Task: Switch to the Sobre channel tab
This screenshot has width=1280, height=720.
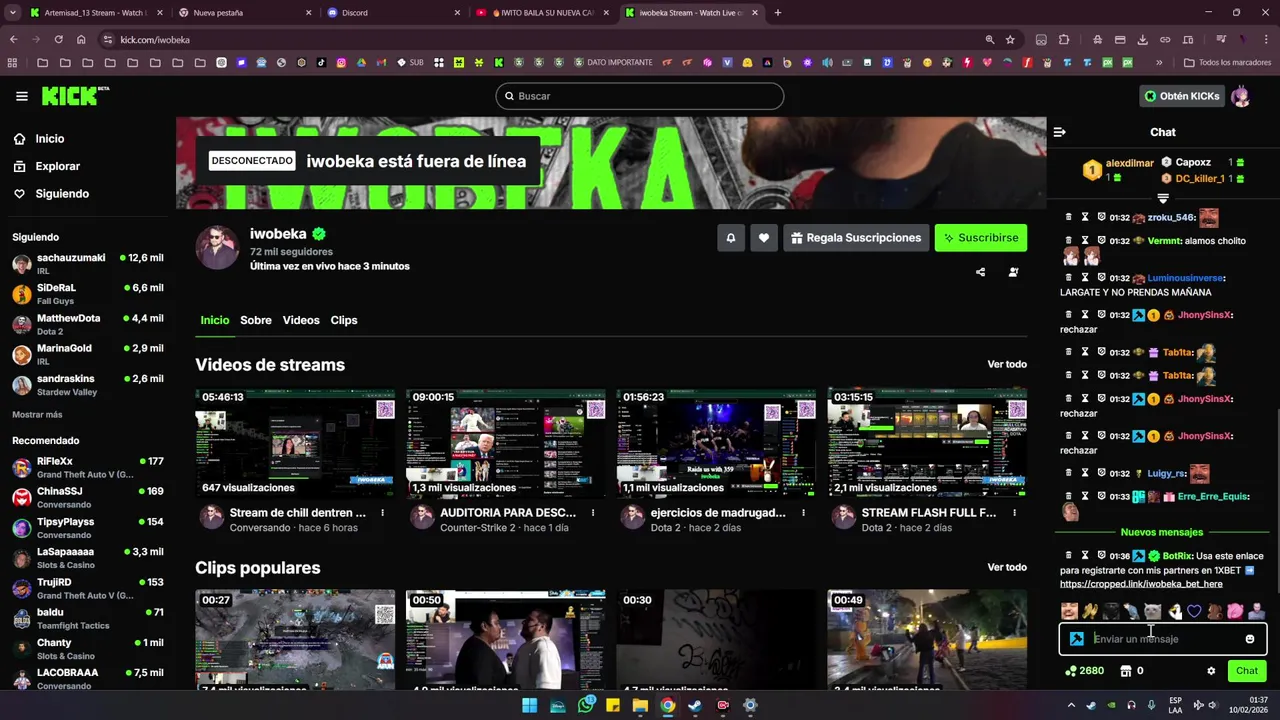Action: tap(256, 320)
